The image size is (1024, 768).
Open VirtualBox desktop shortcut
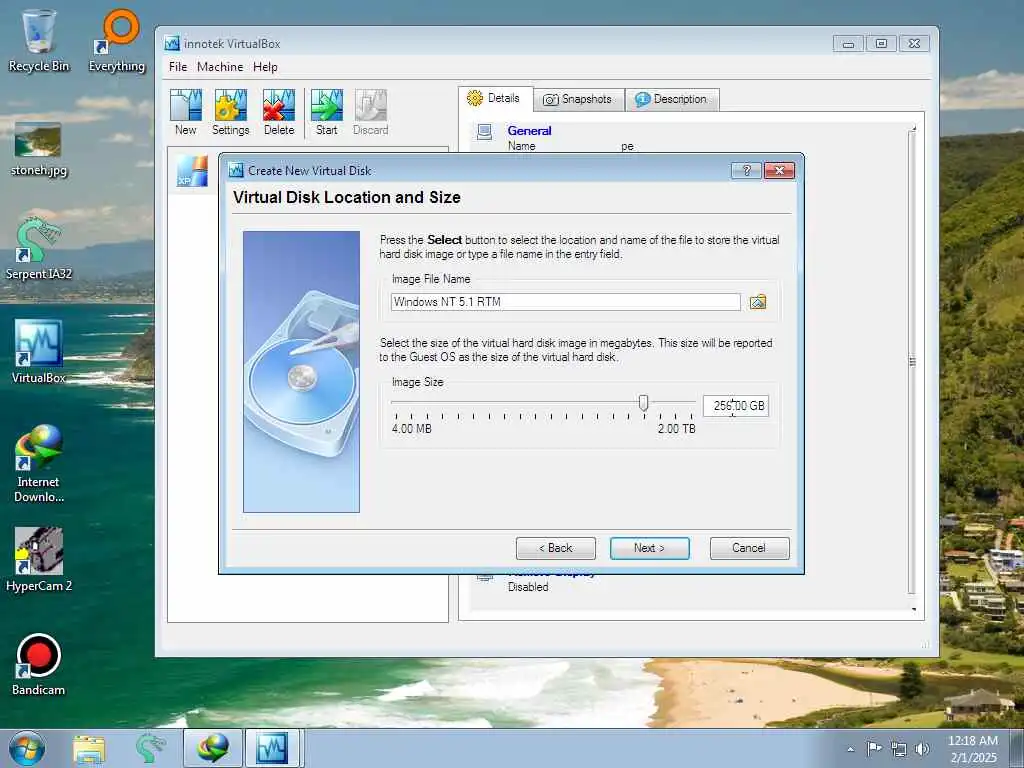tap(39, 352)
